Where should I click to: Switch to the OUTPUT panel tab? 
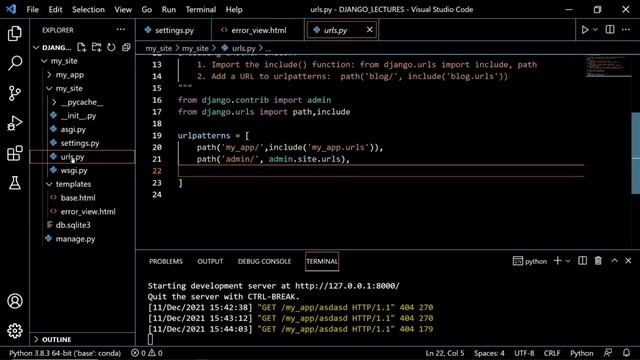coord(210,261)
